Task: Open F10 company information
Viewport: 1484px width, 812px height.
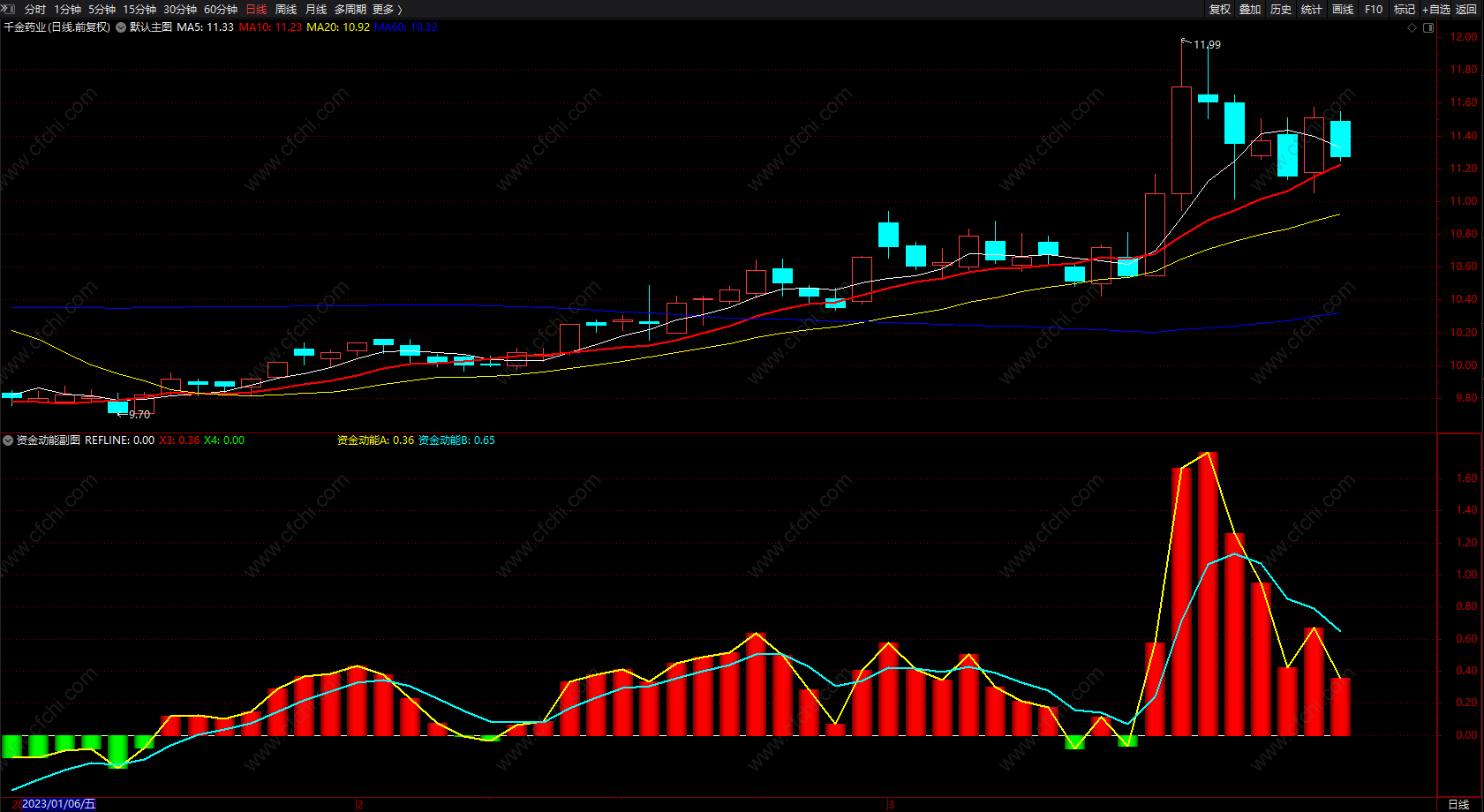Action: click(1374, 10)
